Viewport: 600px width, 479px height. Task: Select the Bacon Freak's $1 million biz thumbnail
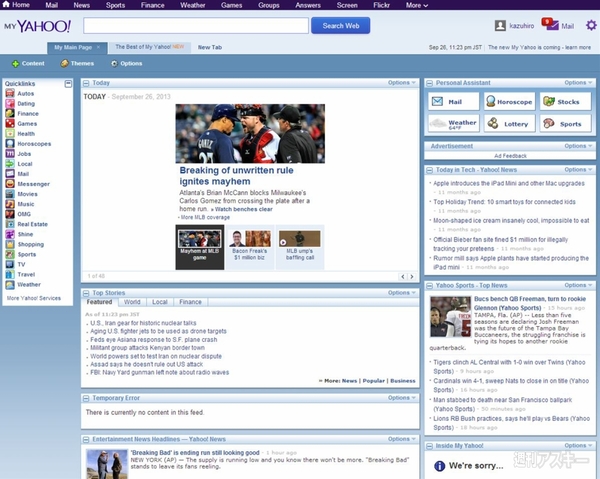tap(250, 247)
